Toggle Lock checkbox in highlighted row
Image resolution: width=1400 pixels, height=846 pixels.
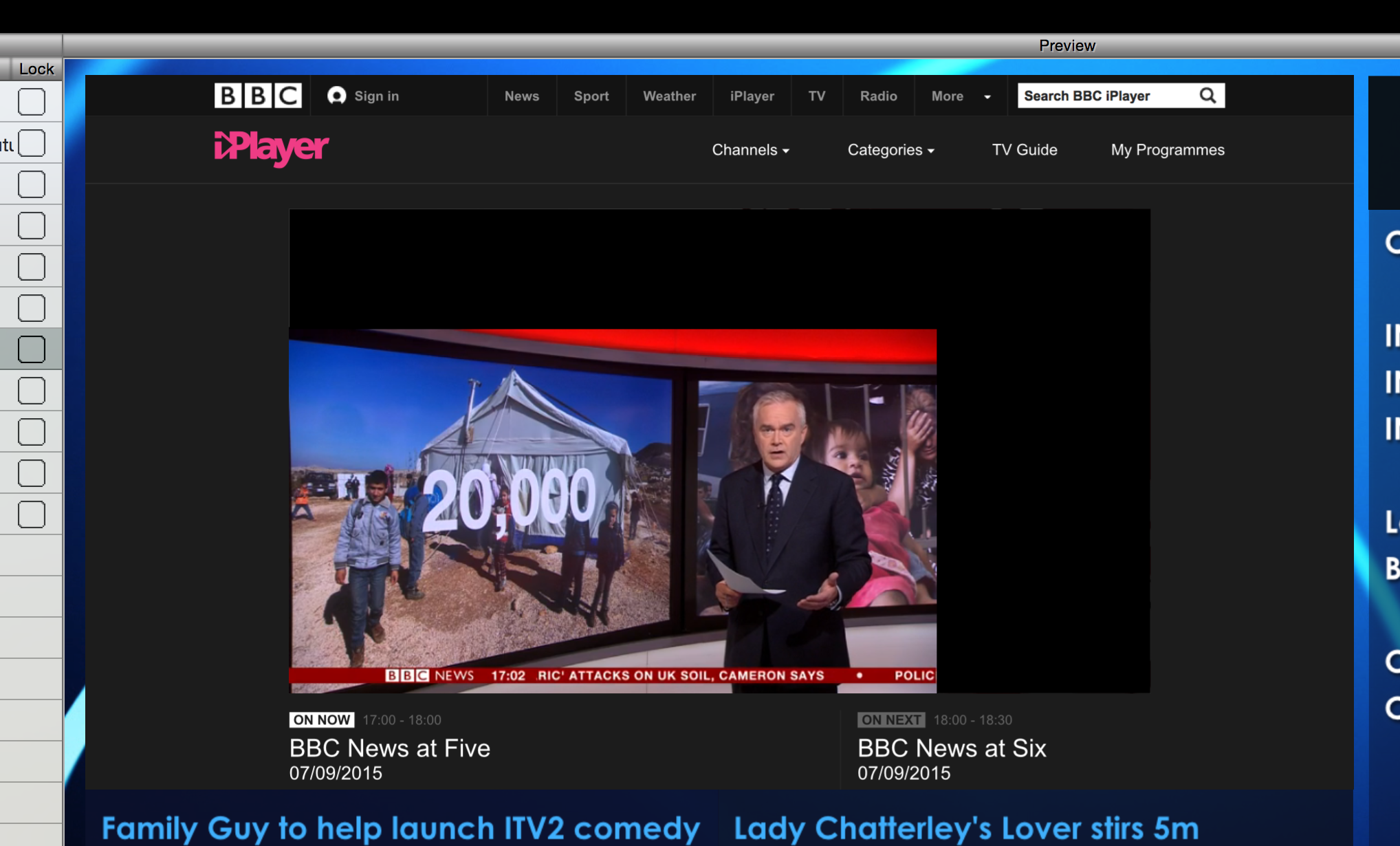click(x=32, y=349)
